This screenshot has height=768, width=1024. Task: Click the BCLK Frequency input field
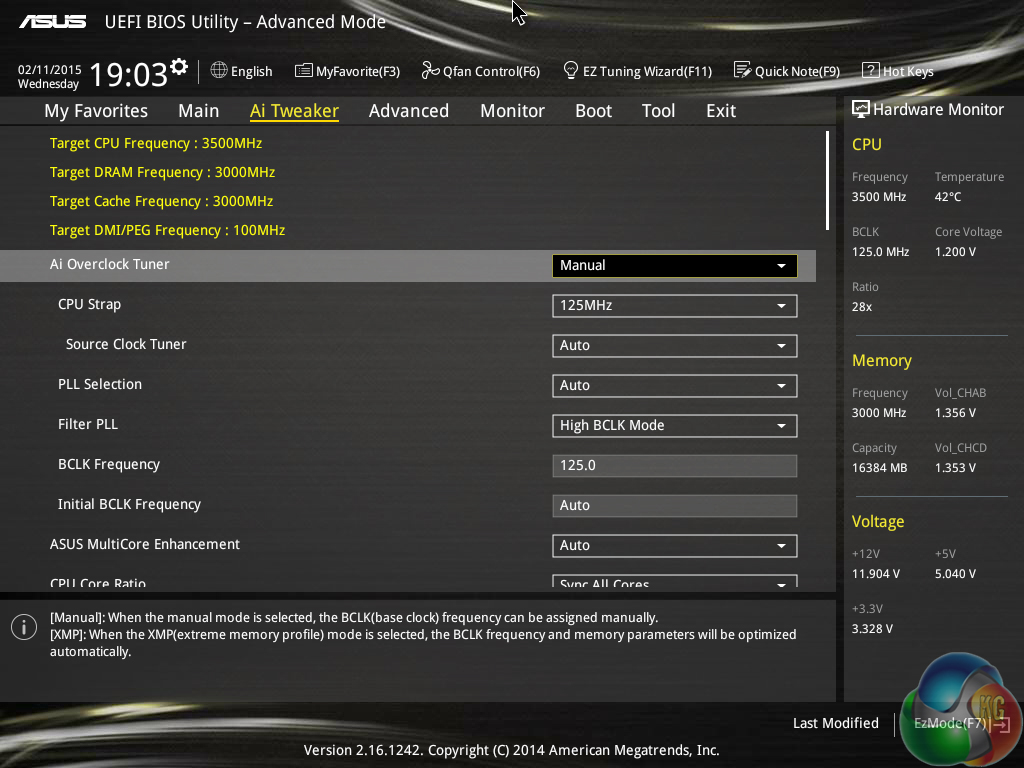click(x=674, y=465)
